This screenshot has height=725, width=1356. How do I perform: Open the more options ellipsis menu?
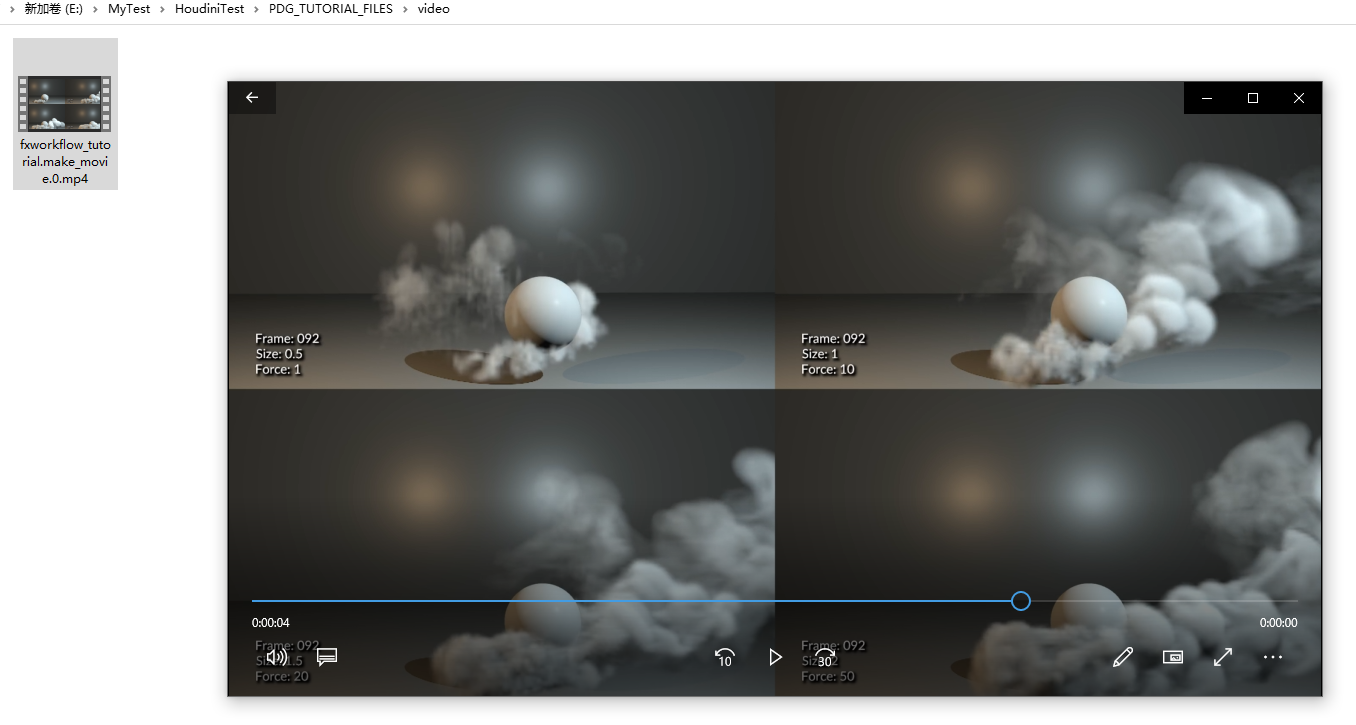point(1272,657)
